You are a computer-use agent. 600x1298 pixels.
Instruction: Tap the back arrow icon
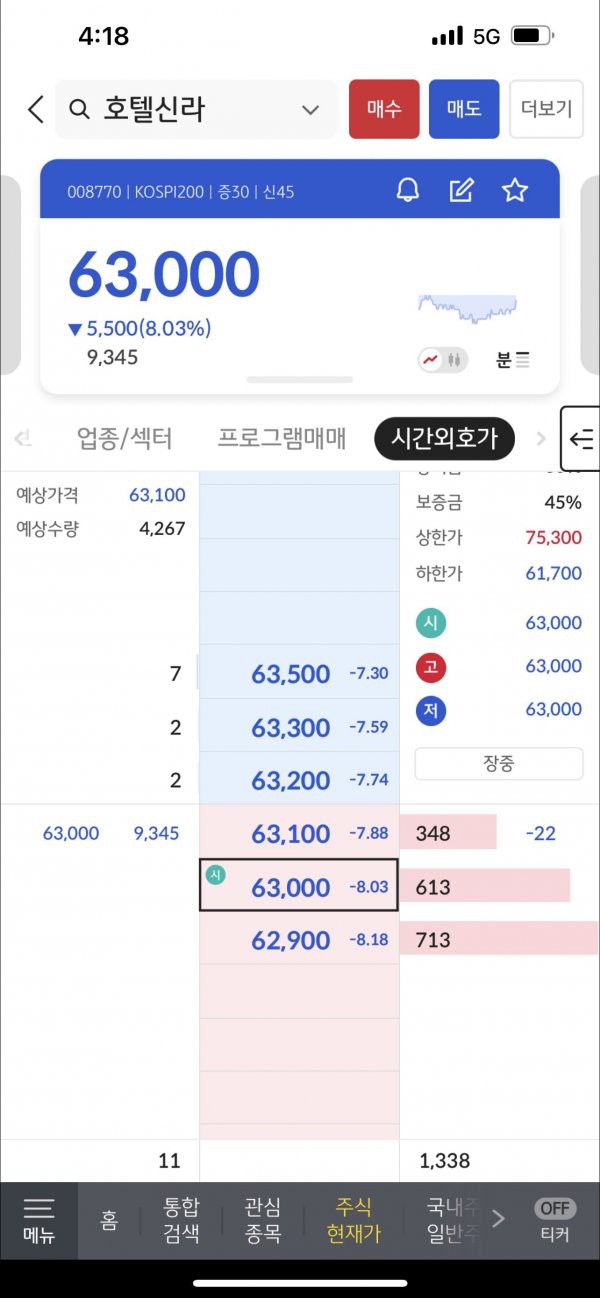[36, 109]
